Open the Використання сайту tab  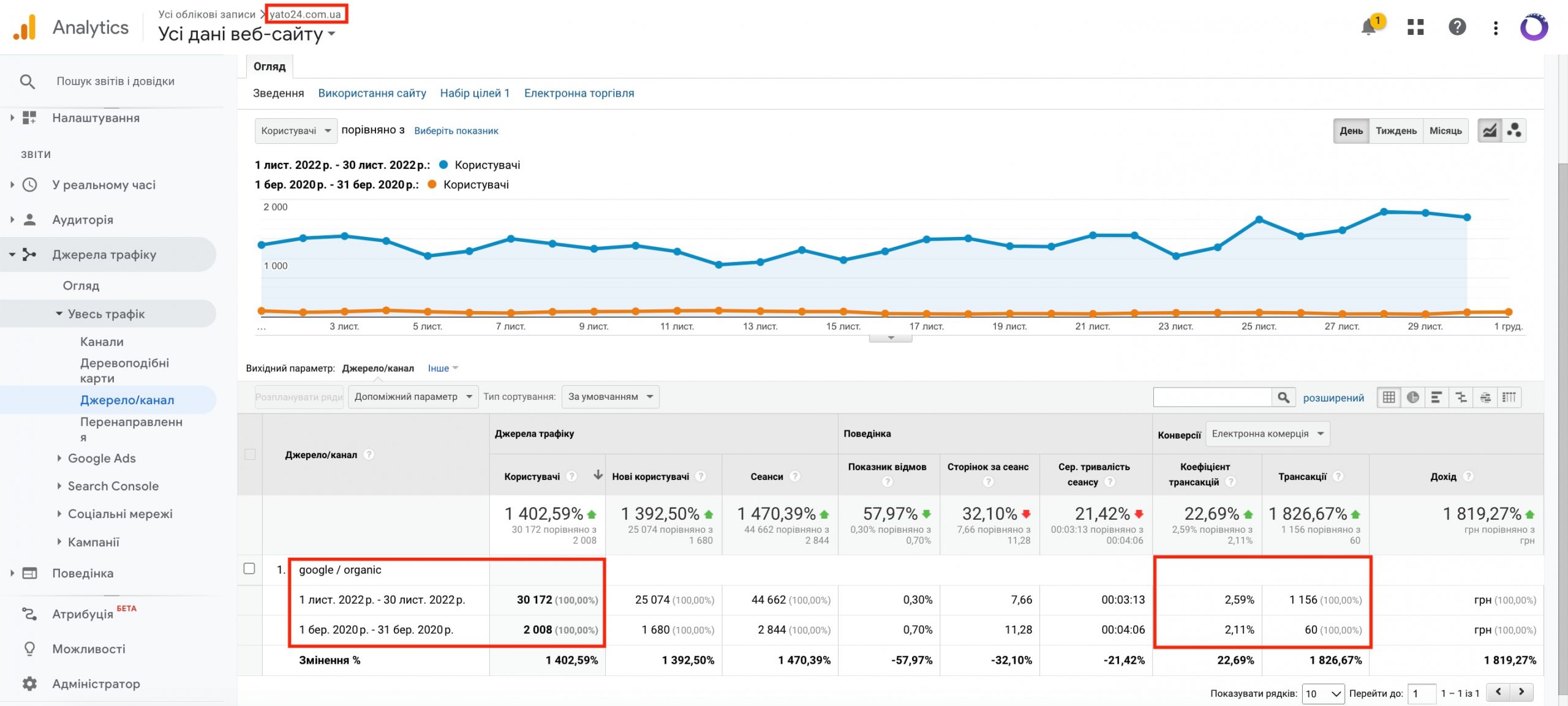coord(372,93)
